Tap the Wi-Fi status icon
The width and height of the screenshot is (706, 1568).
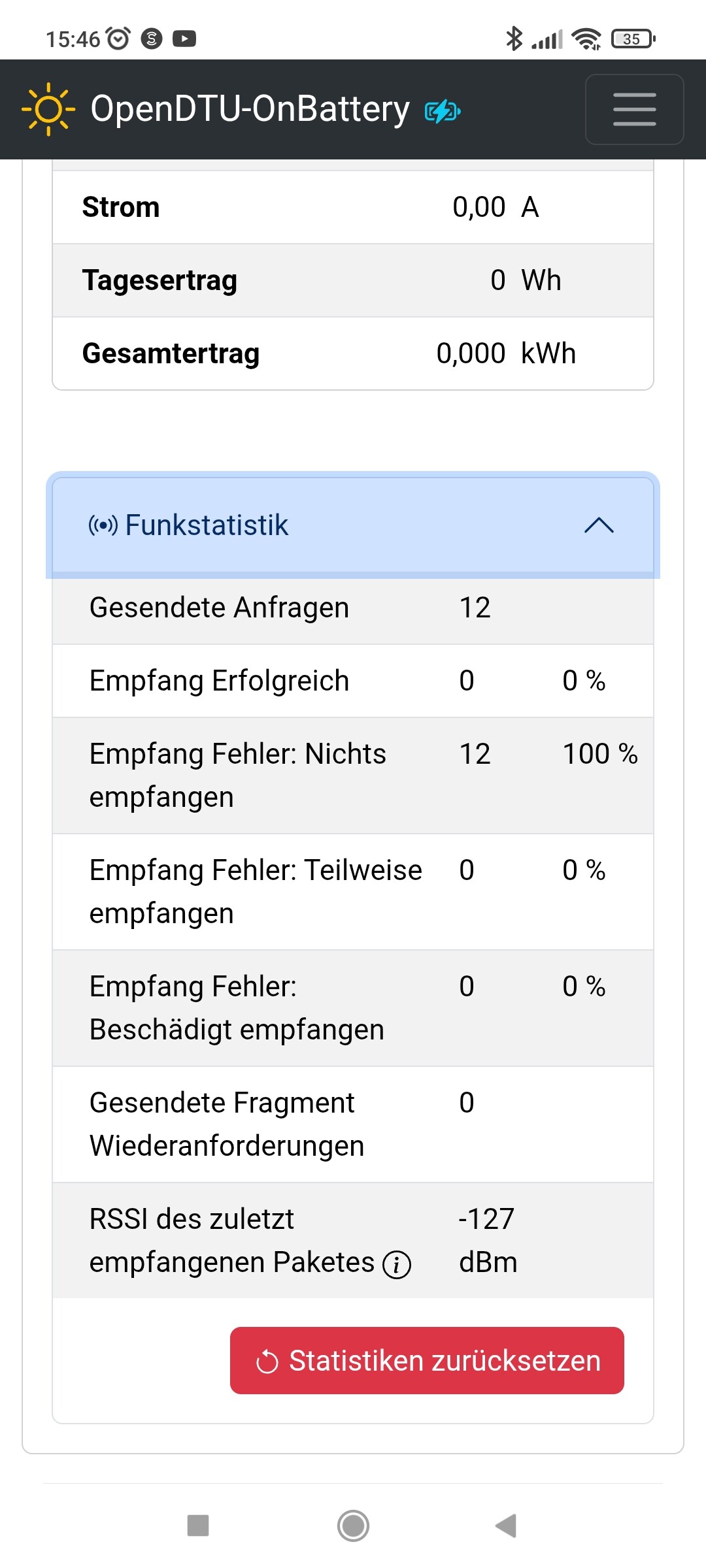(586, 39)
